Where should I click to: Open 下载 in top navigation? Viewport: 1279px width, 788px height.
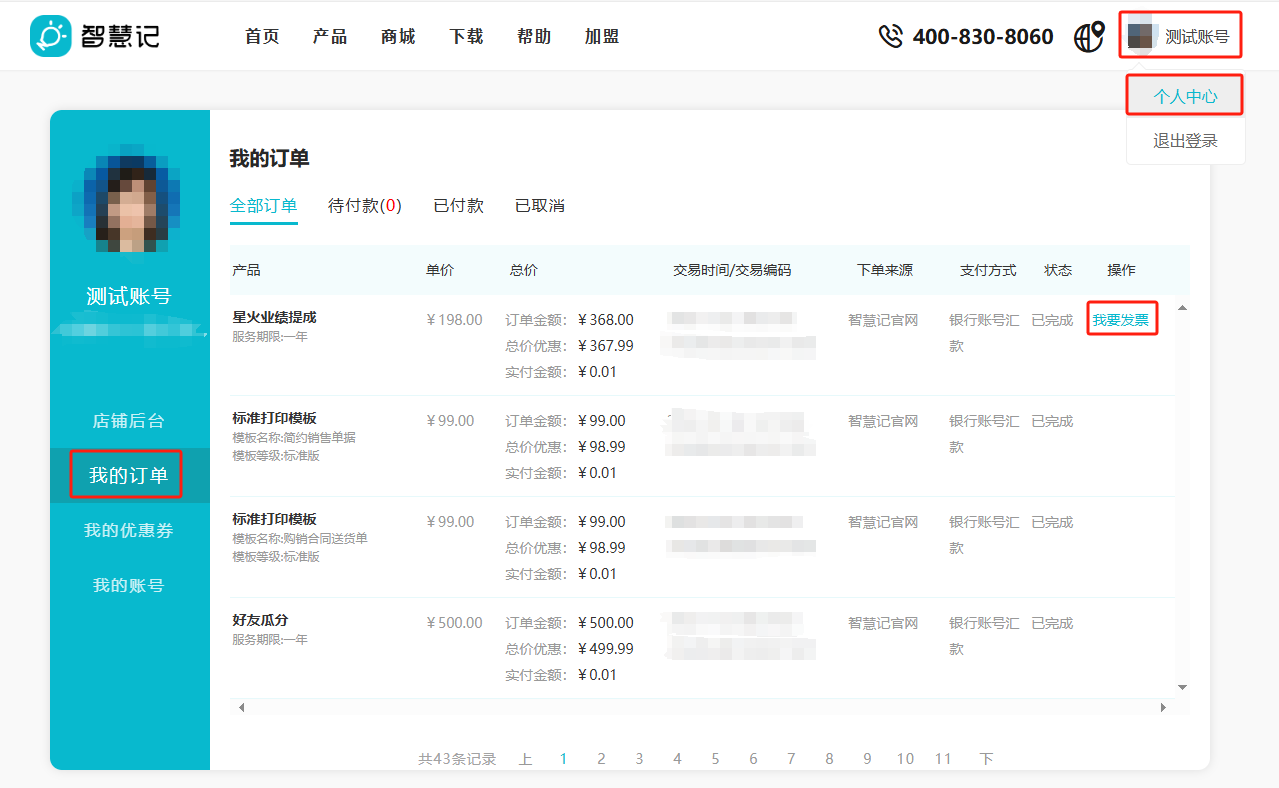coord(466,37)
